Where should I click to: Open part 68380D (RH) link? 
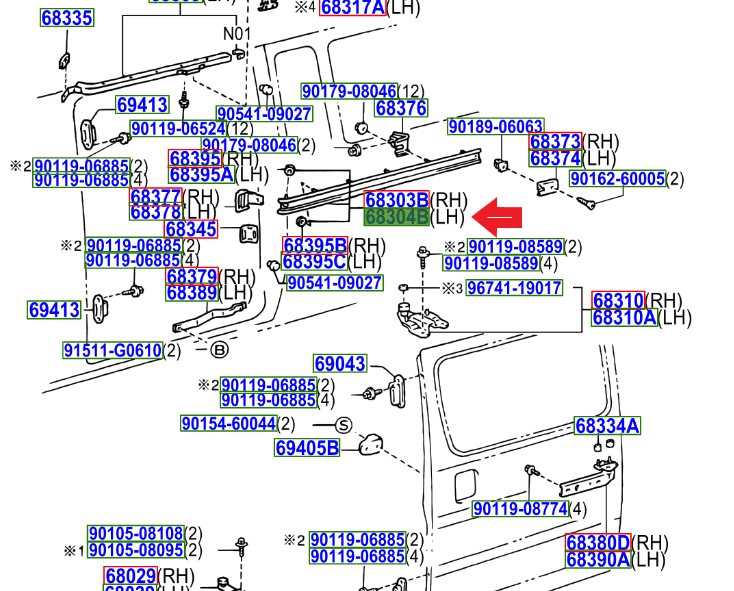(x=598, y=543)
